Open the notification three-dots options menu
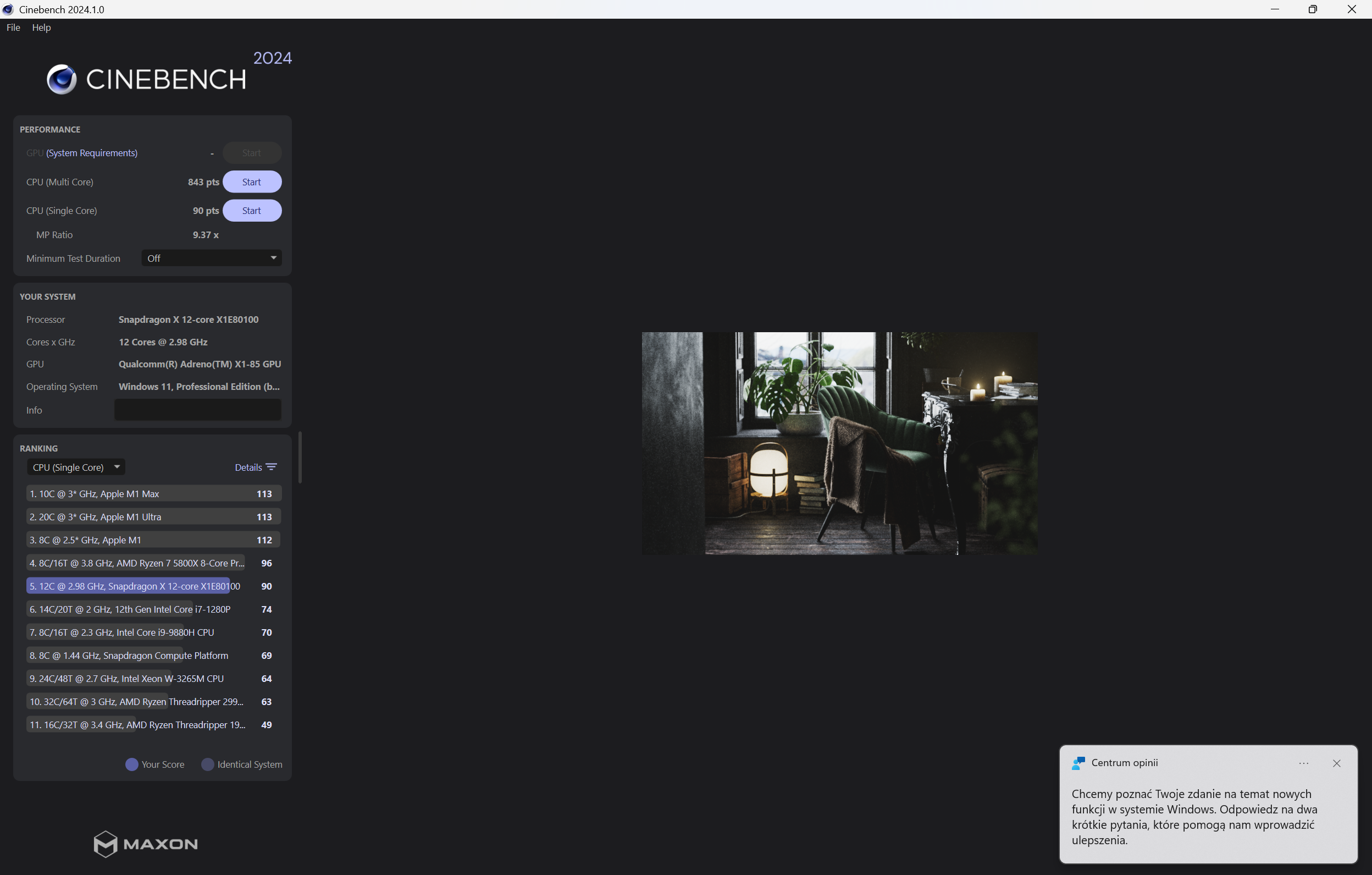 1304,763
